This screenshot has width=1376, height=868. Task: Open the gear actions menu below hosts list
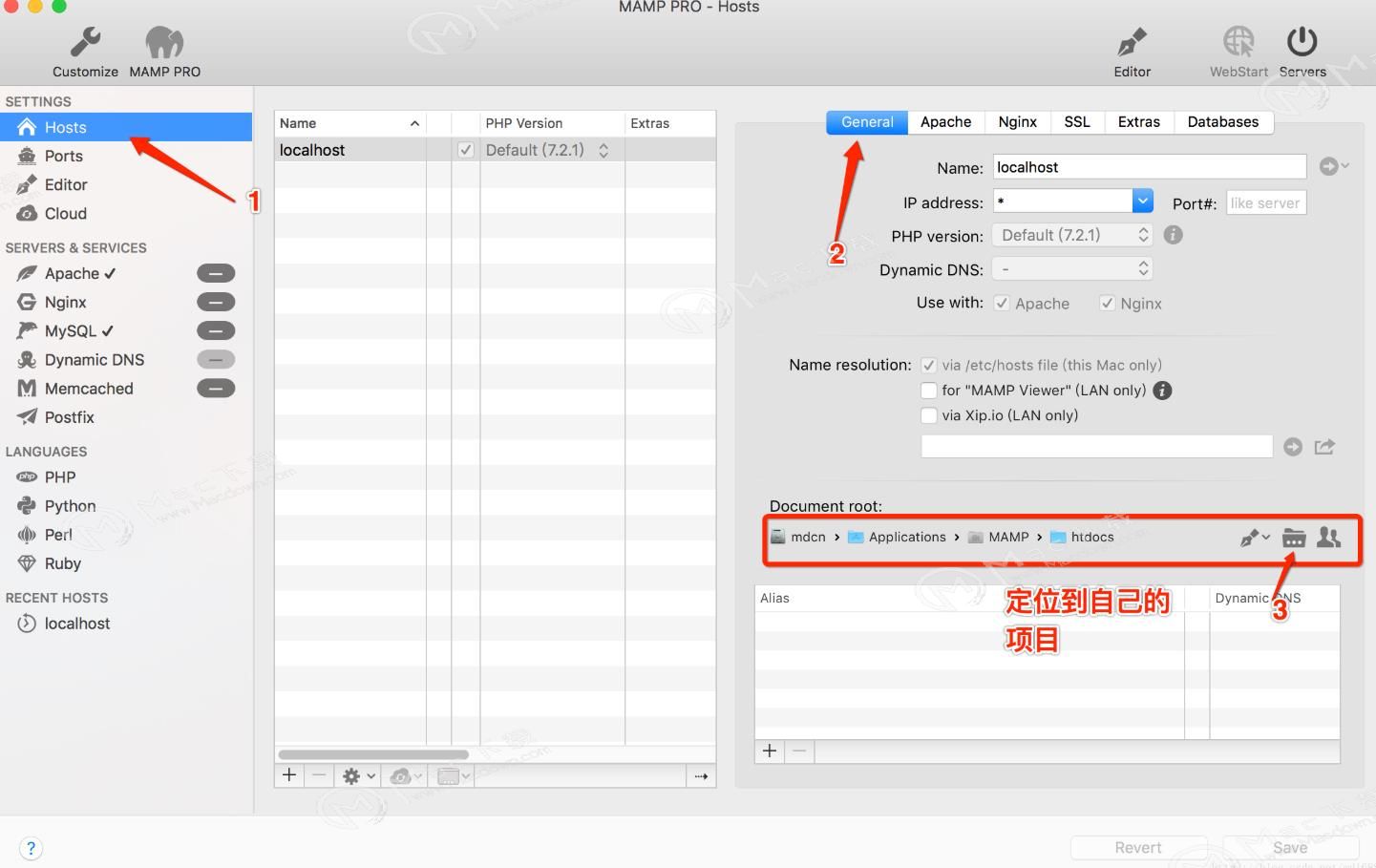tap(359, 776)
